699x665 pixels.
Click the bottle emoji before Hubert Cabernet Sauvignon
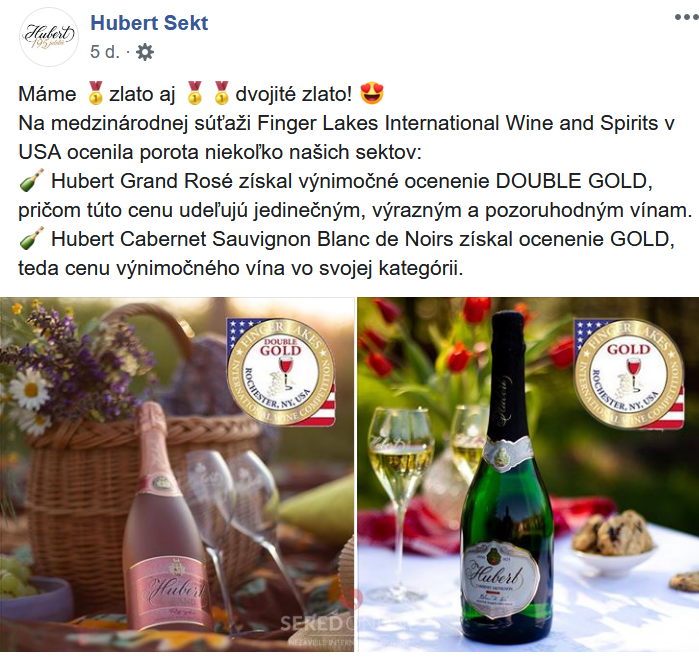tap(31, 238)
